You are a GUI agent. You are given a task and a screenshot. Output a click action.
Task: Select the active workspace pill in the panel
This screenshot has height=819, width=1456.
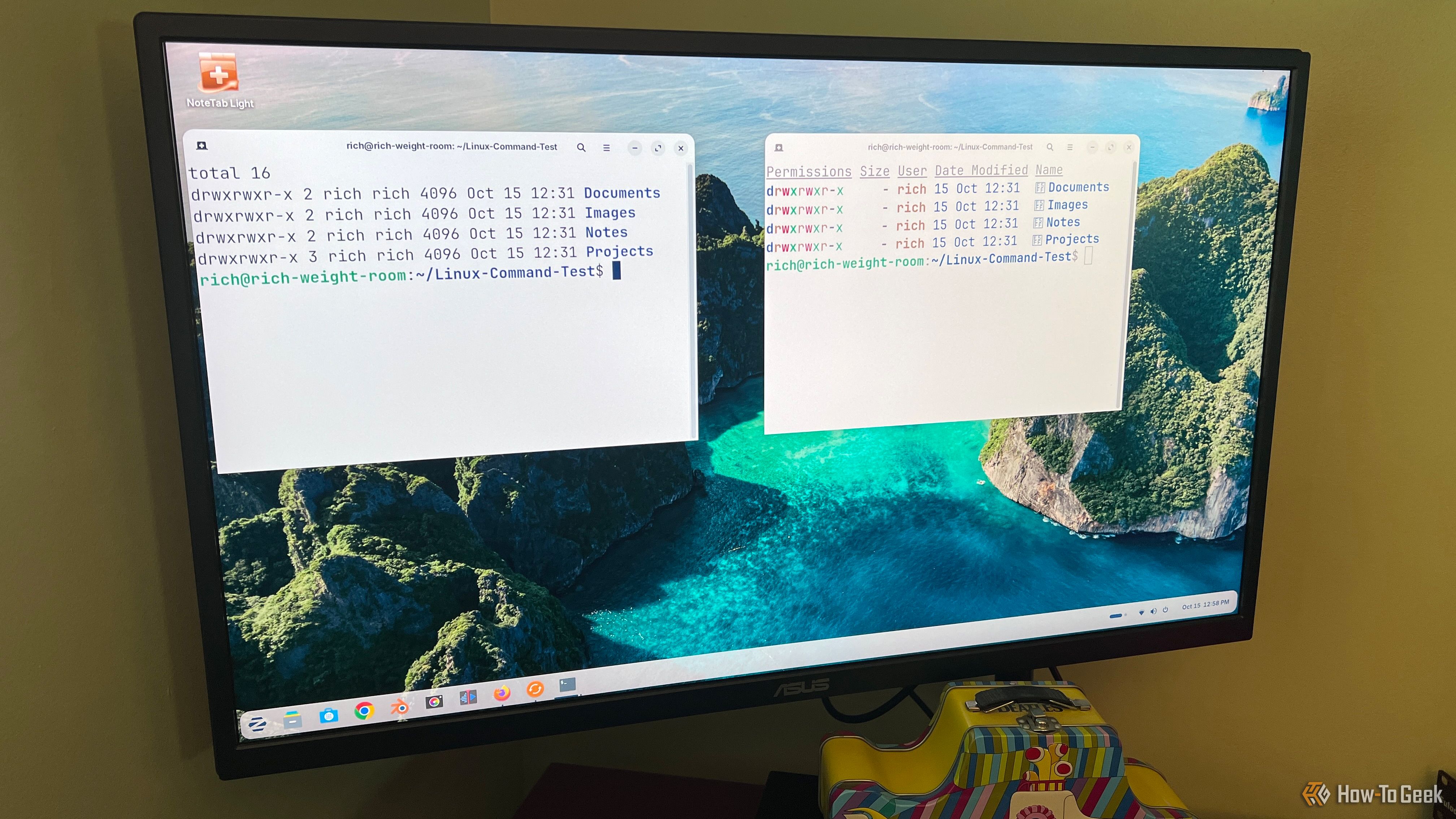coord(1116,616)
